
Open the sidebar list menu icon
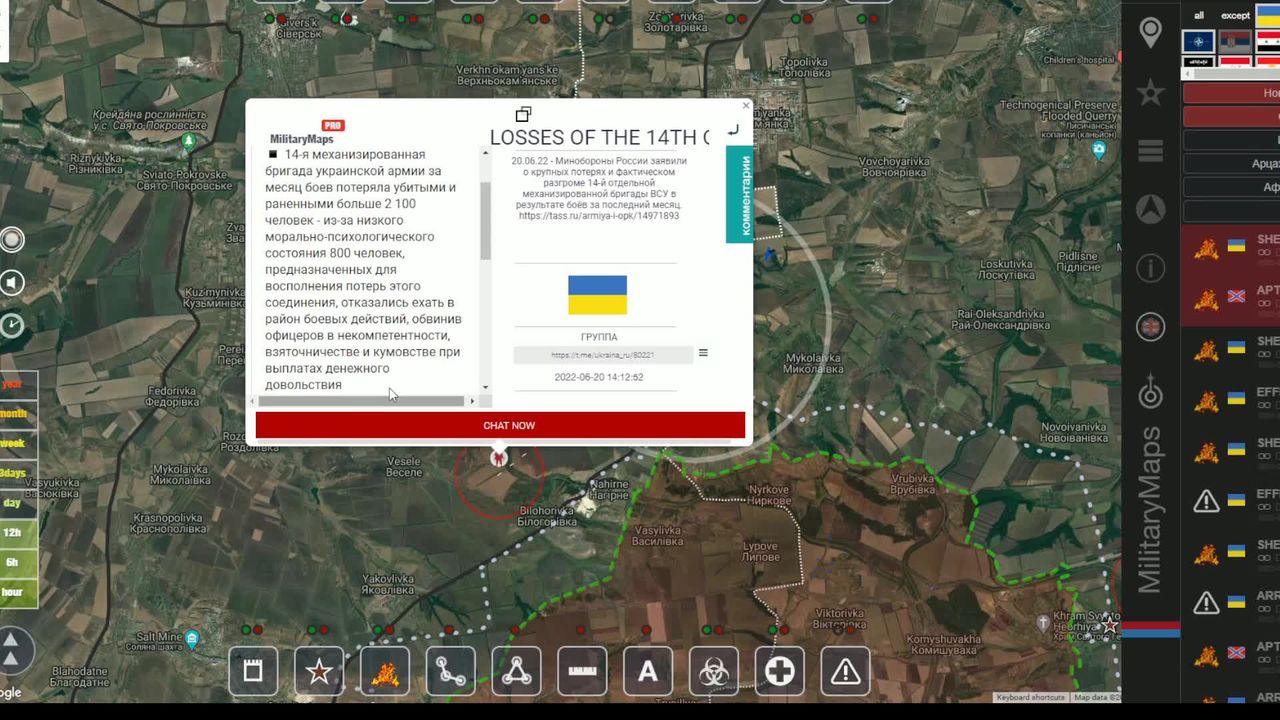(x=1151, y=151)
